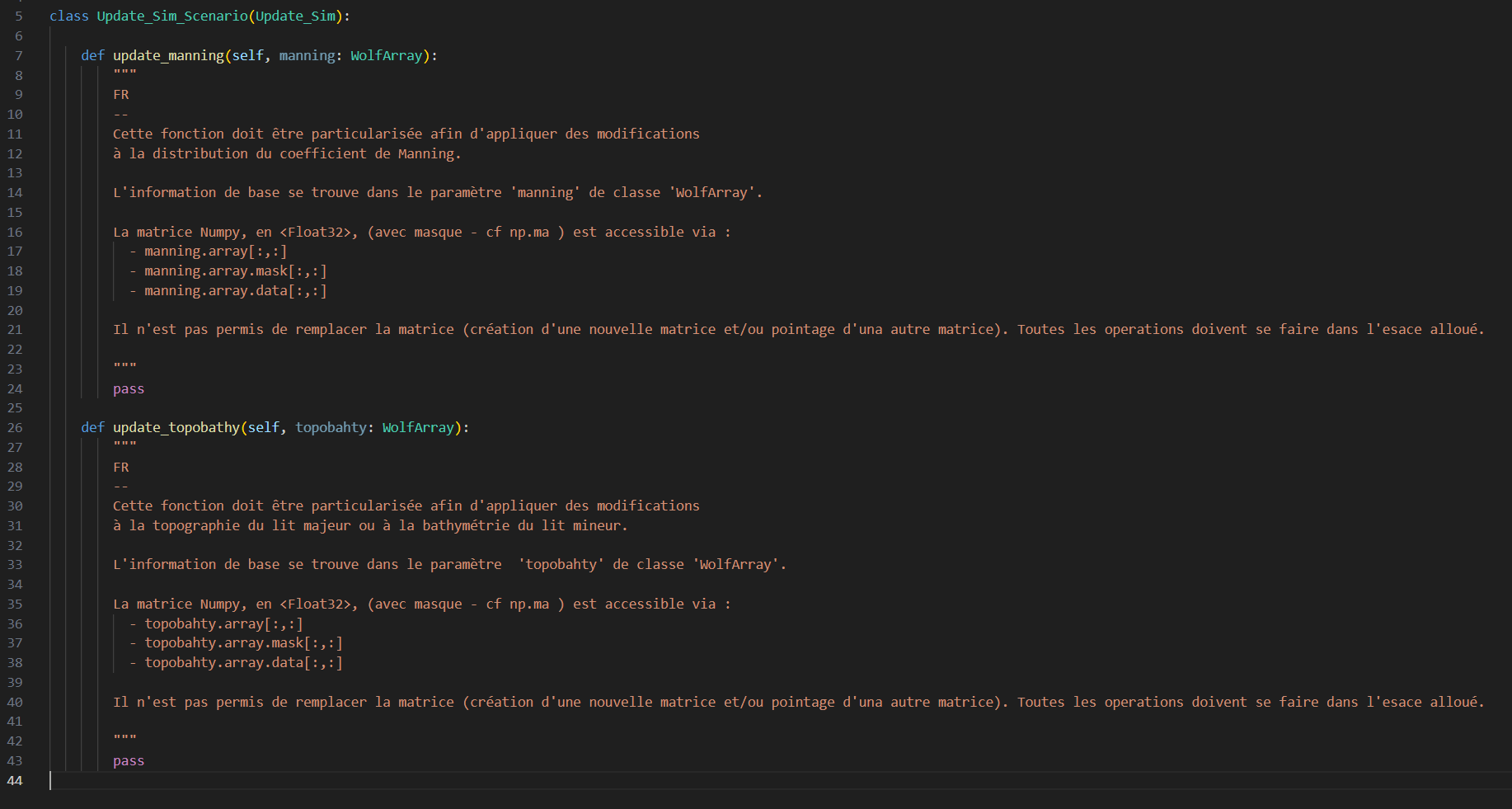Click line number 7 in the gutter
This screenshot has width=1512, height=809.
coord(18,55)
